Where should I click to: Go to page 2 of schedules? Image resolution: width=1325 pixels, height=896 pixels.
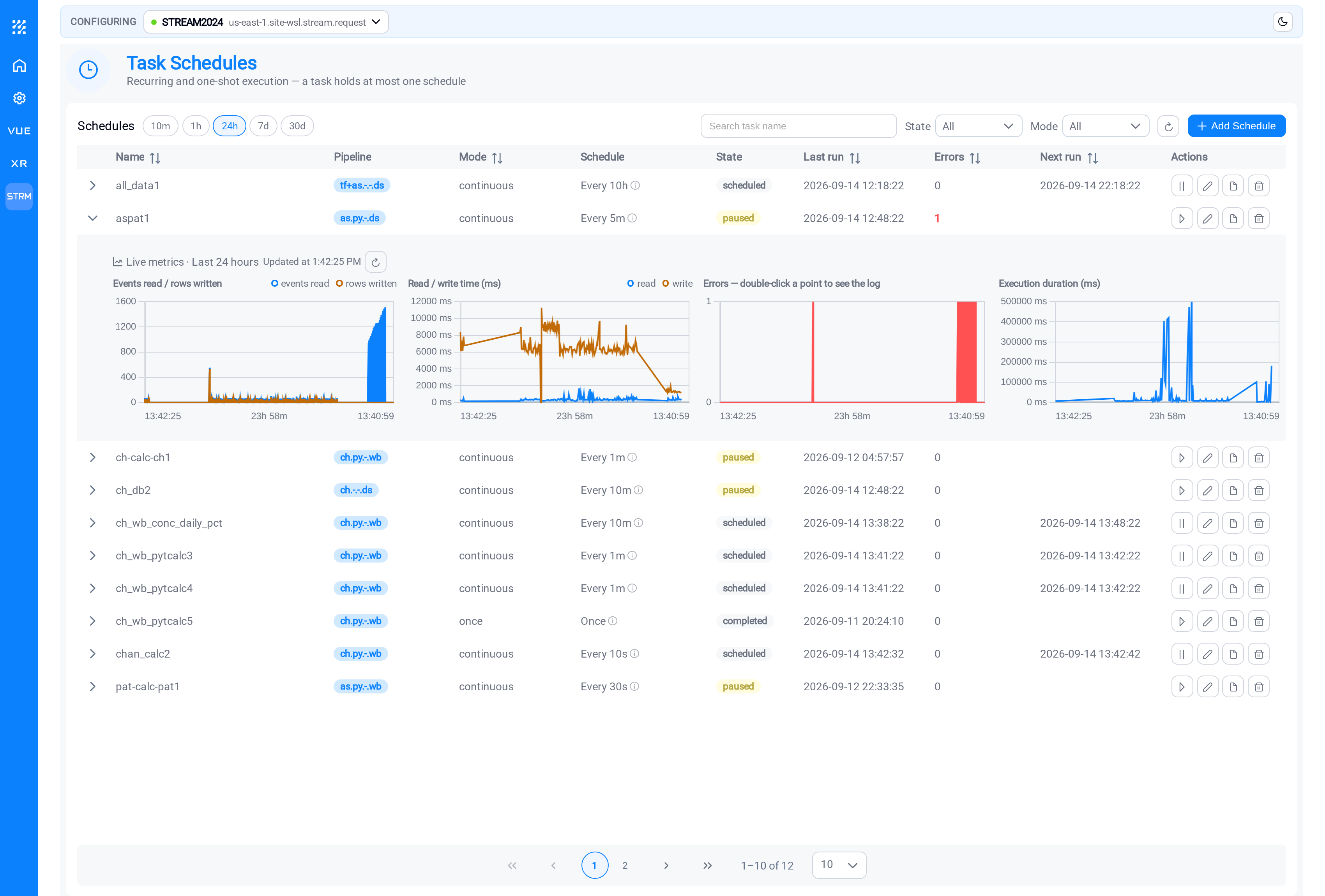tap(625, 865)
